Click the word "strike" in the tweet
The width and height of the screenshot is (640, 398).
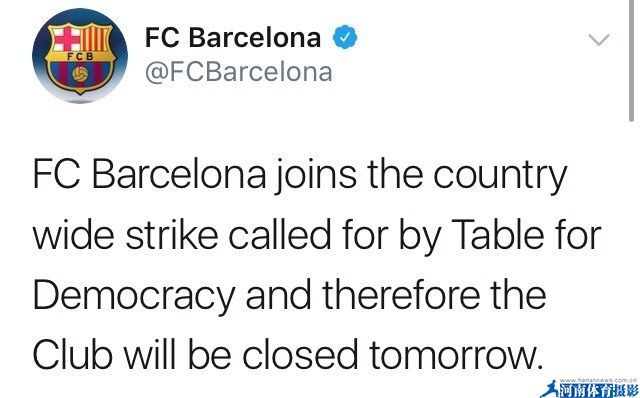(x=172, y=236)
